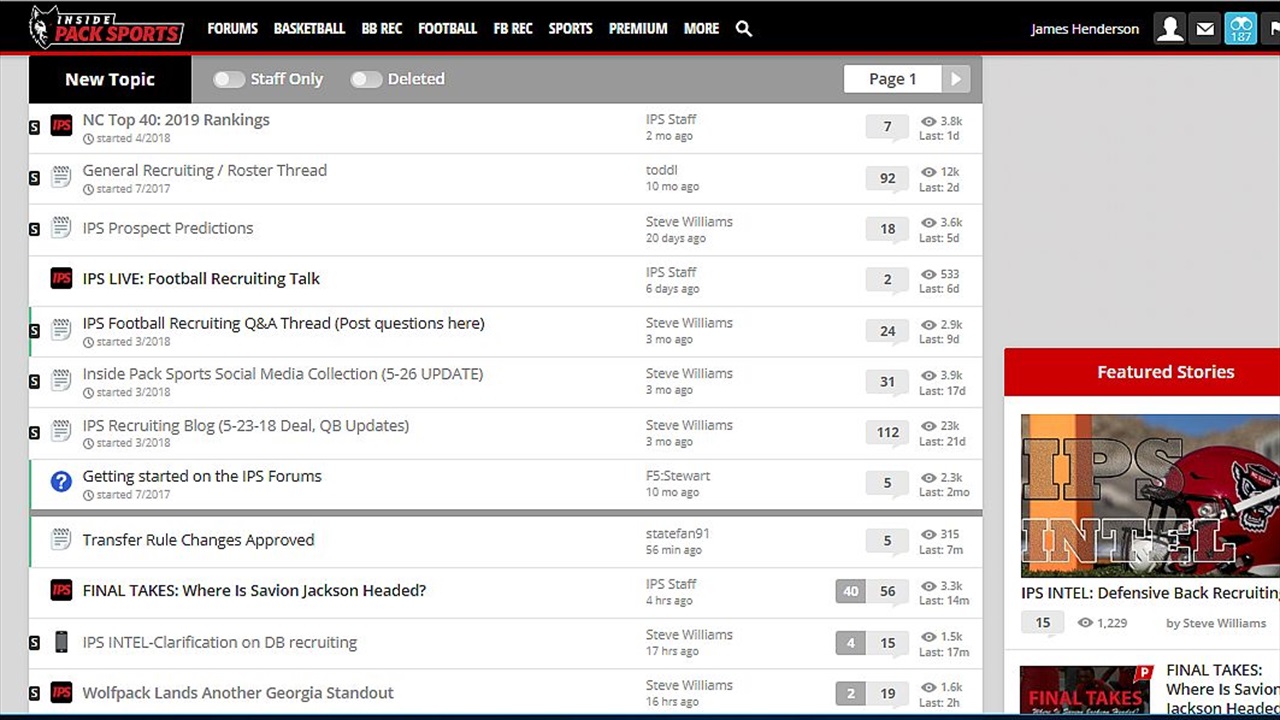Click views eye icon on IPS INTEL story

pos(1085,623)
